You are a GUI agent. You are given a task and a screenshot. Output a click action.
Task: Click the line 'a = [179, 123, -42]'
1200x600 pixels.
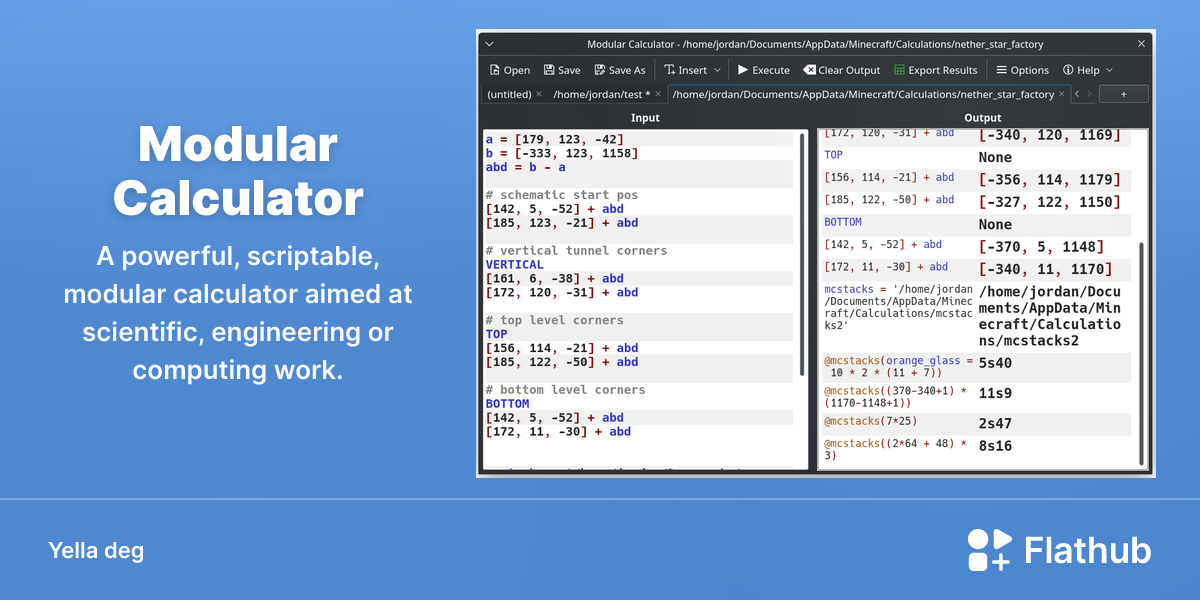click(555, 139)
